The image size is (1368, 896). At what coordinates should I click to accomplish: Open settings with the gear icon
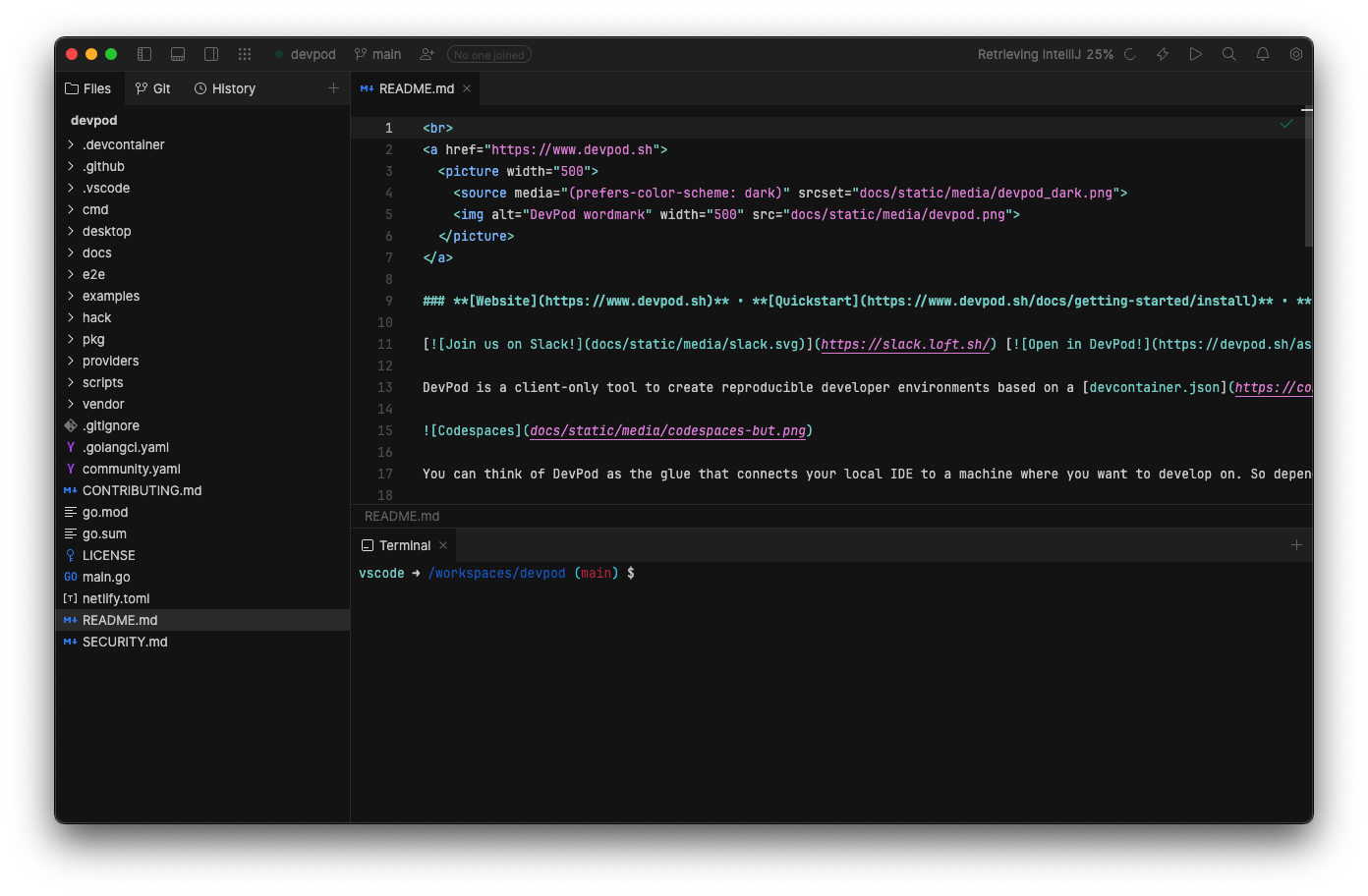point(1296,54)
